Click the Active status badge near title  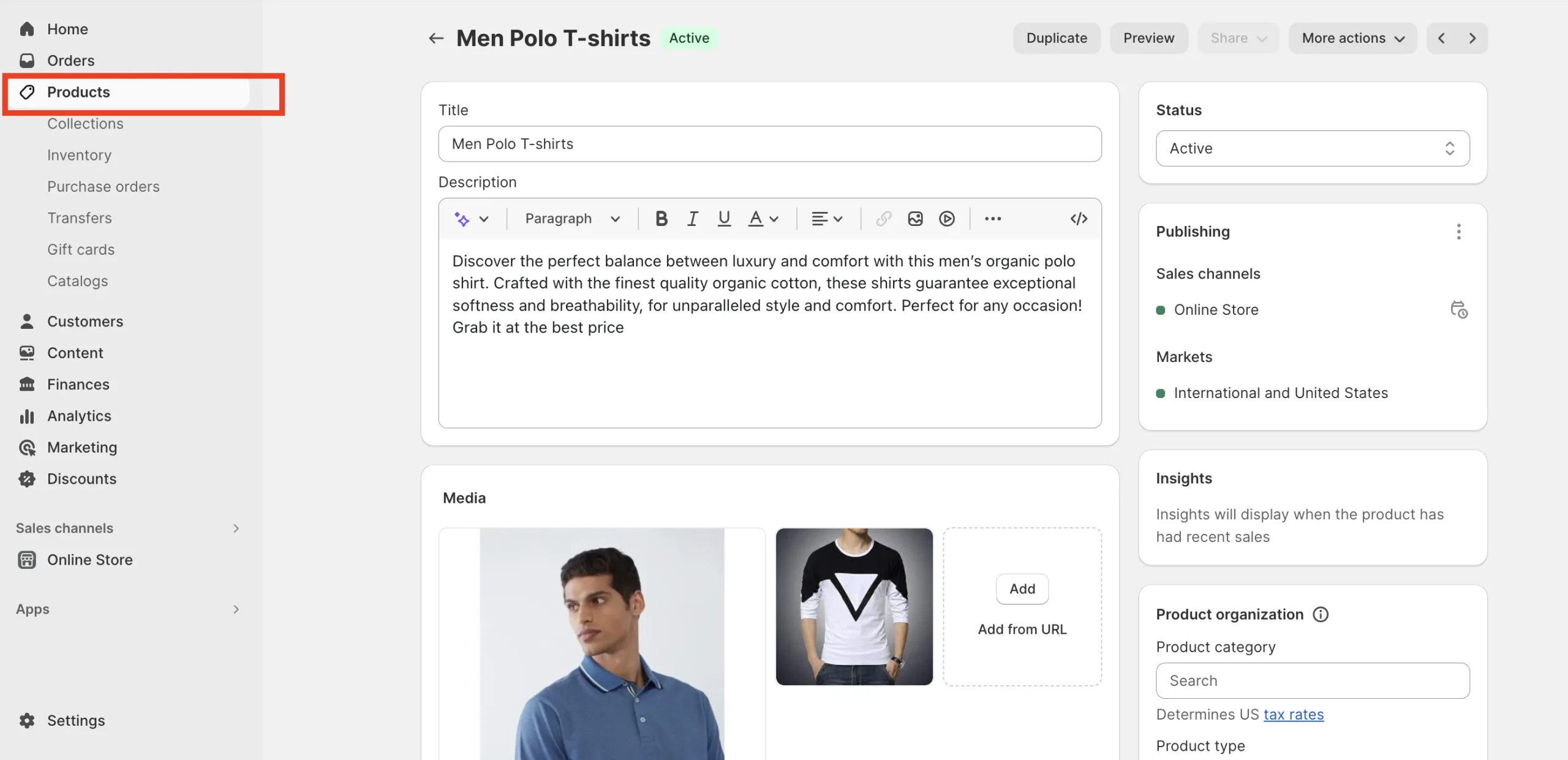pos(689,38)
